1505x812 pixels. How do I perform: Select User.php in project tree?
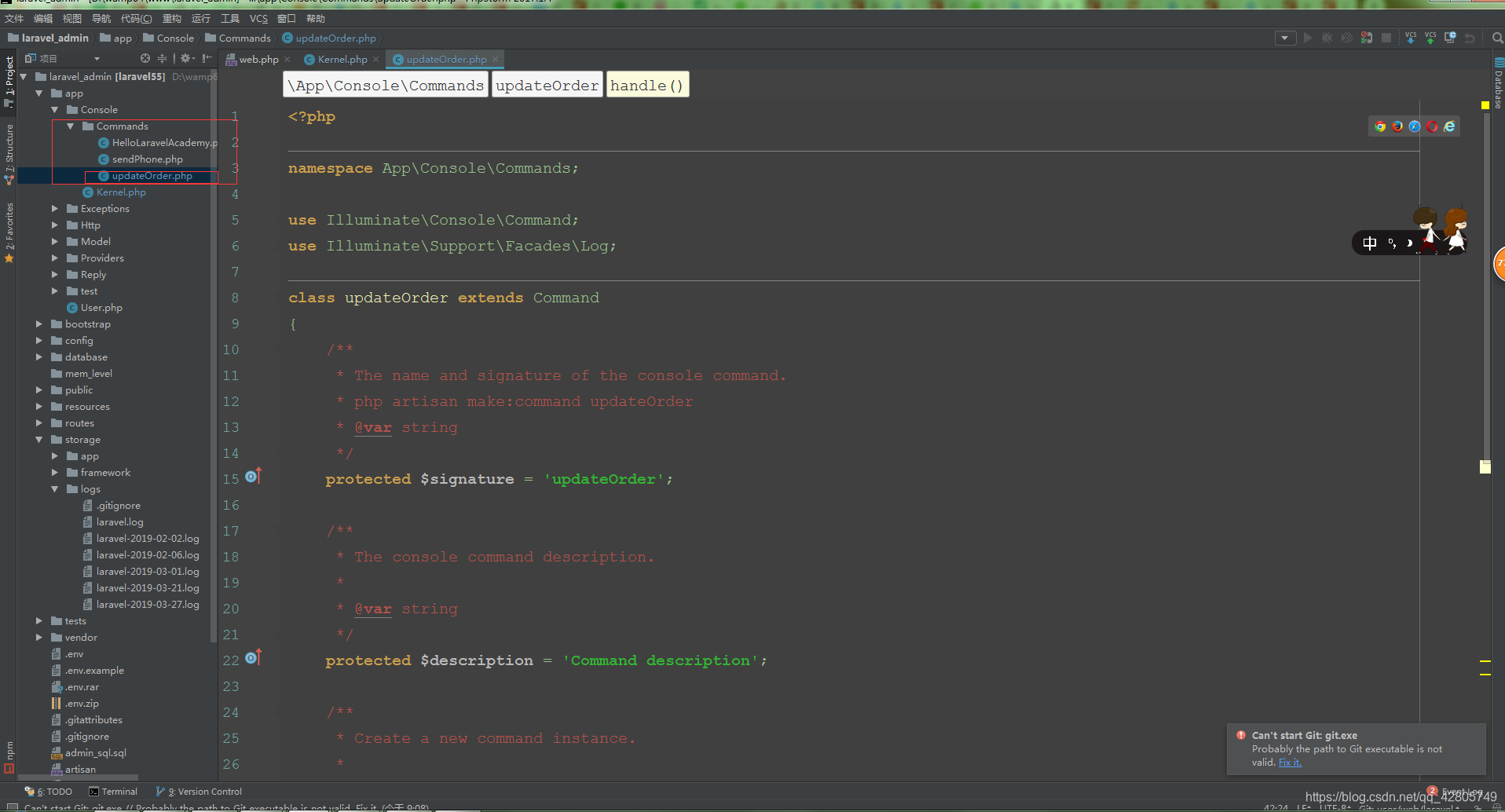pos(101,307)
